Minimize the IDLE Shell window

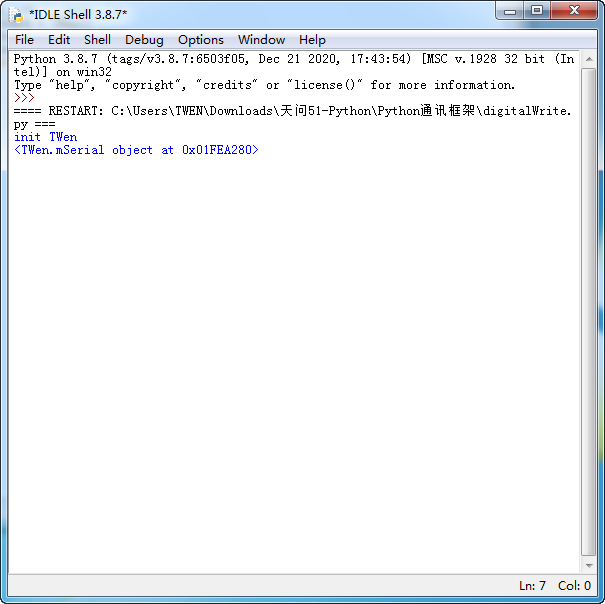pos(510,11)
